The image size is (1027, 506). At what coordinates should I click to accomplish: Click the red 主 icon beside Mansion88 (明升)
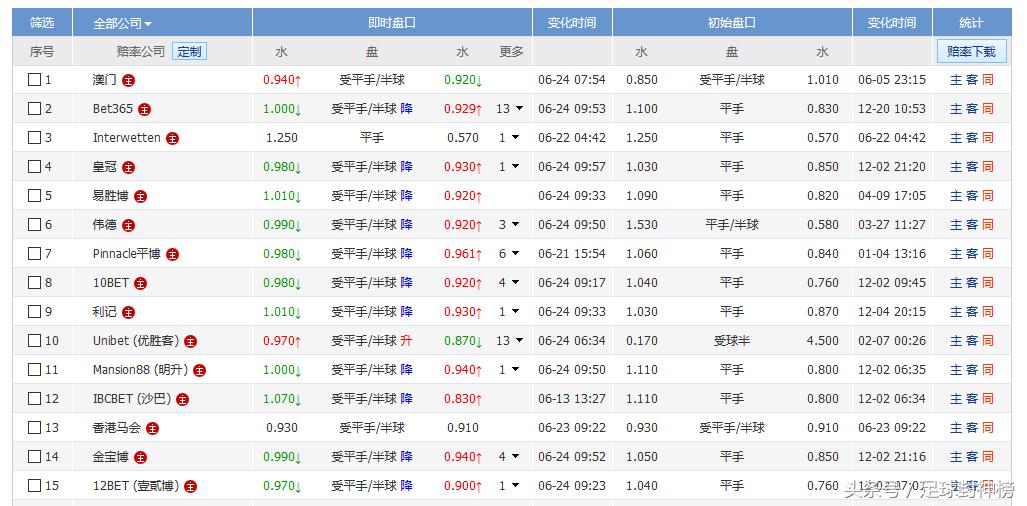[x=200, y=370]
